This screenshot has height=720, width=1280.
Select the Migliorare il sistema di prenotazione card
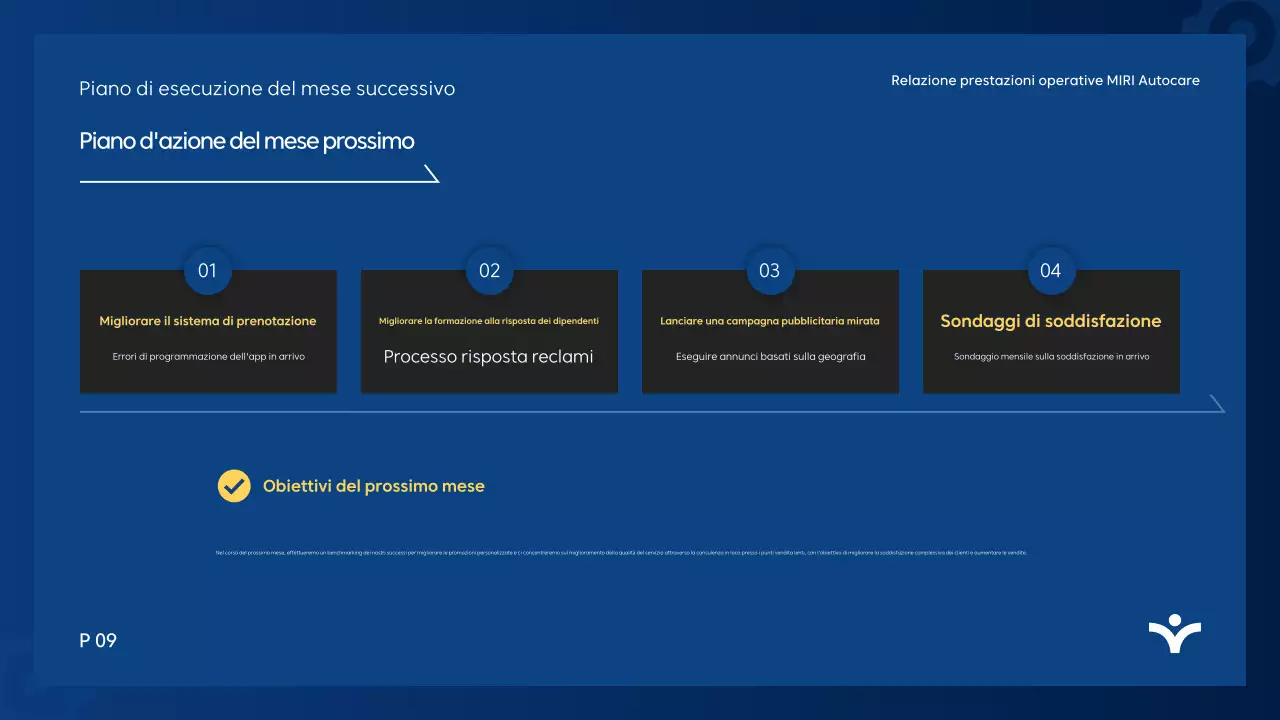click(208, 332)
